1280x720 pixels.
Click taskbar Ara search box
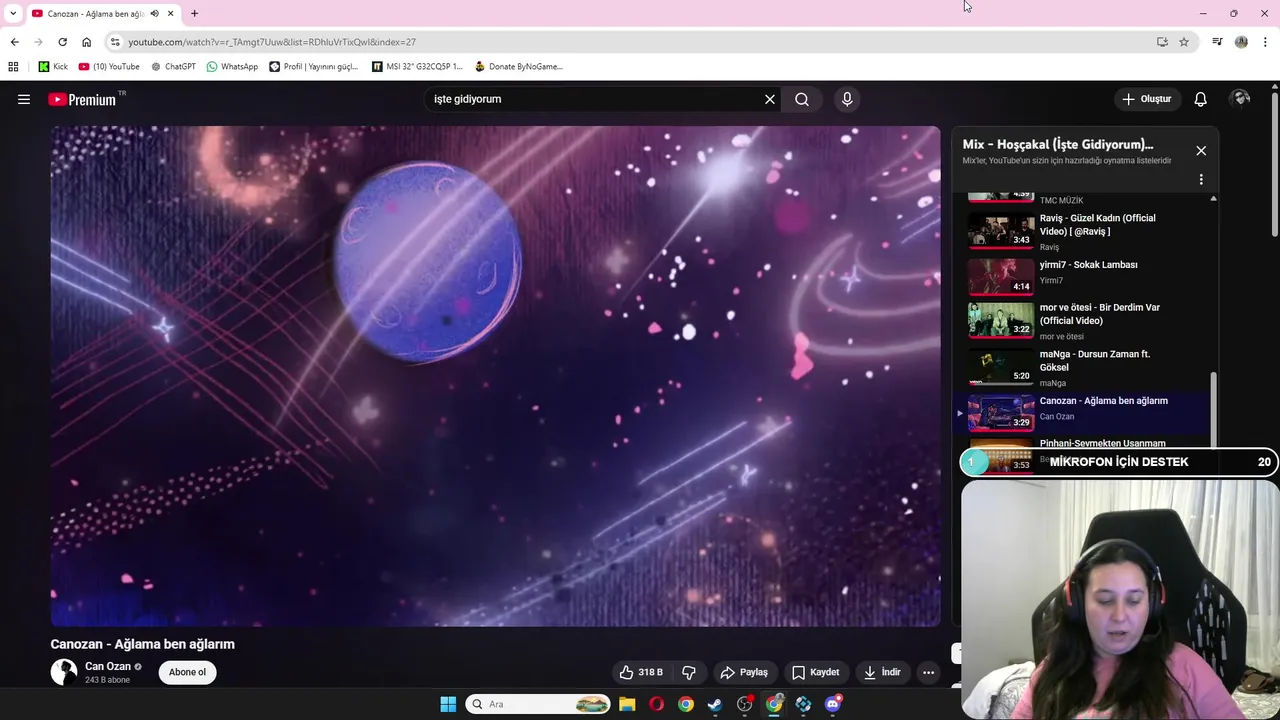click(538, 704)
